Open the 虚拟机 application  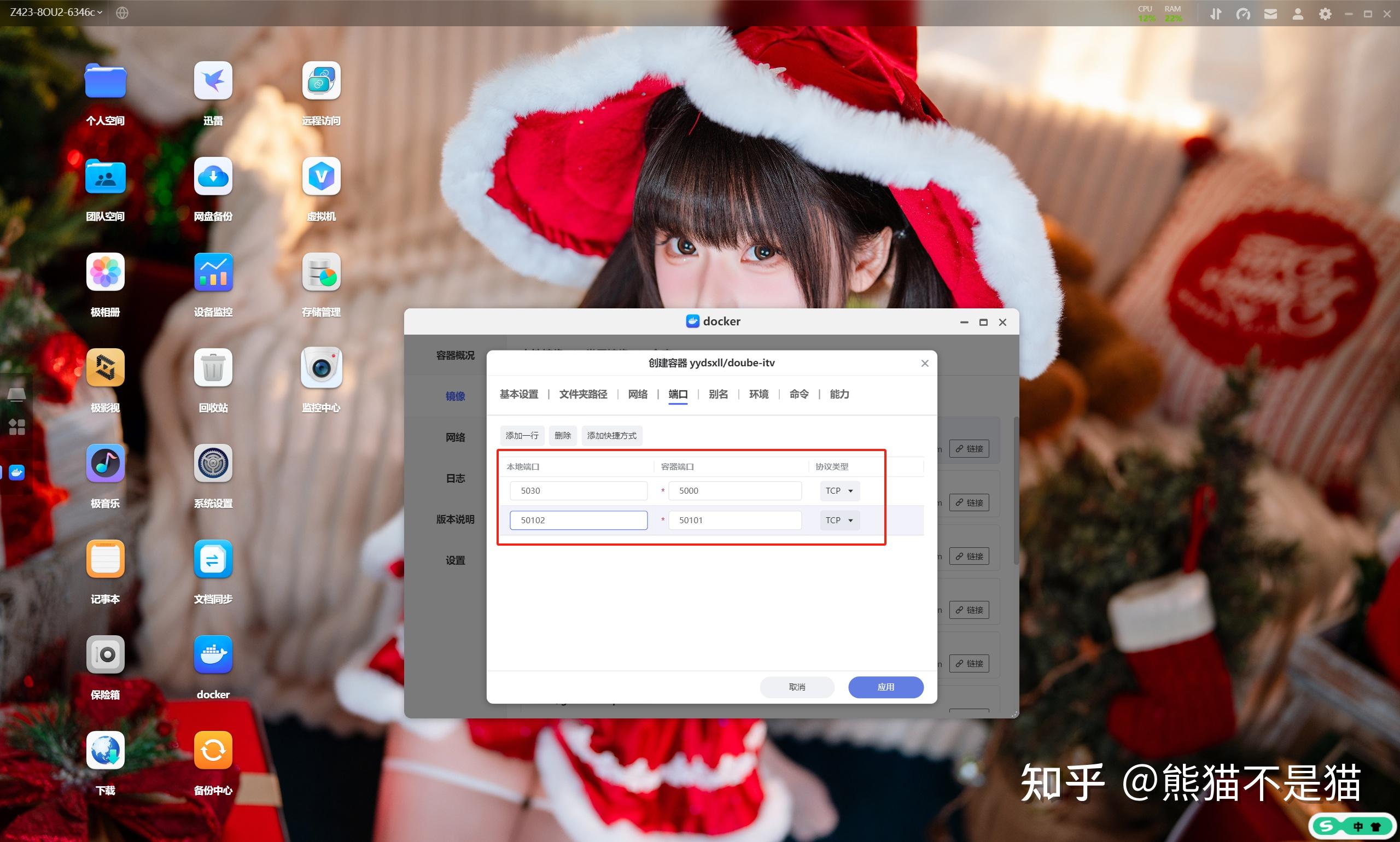coord(320,177)
